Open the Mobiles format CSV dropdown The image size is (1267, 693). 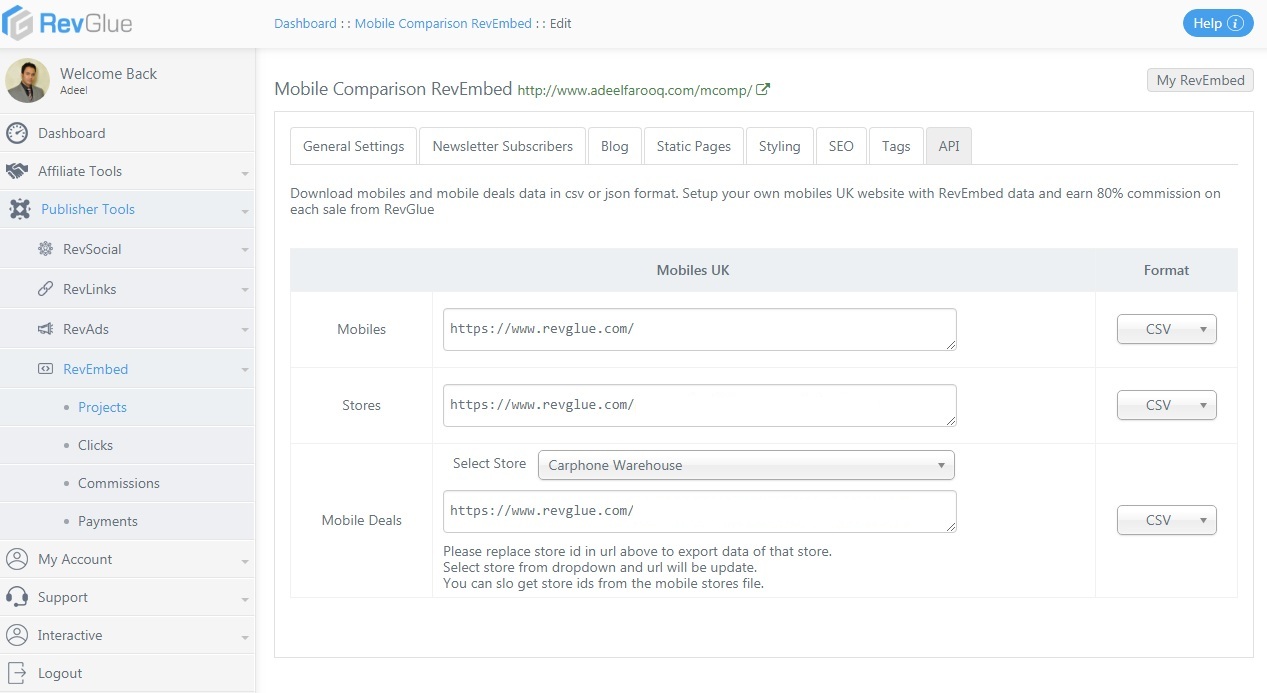[1166, 329]
